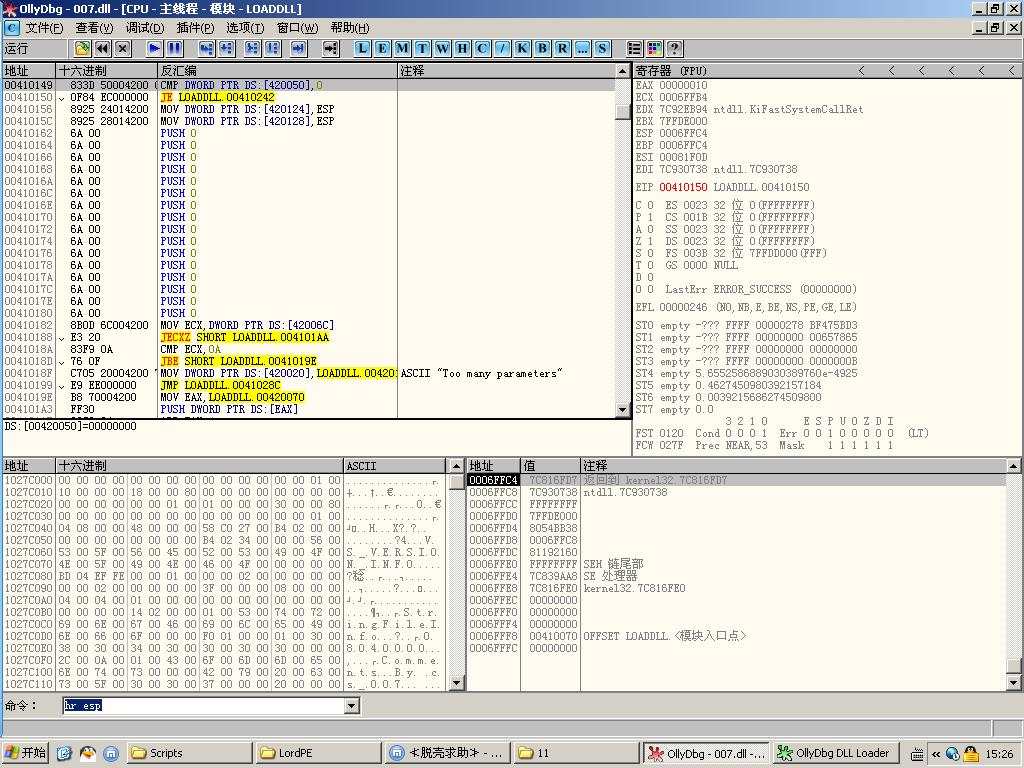This screenshot has width=1024, height=768.
Task: Open the 调试(D) menu
Action: 144,28
